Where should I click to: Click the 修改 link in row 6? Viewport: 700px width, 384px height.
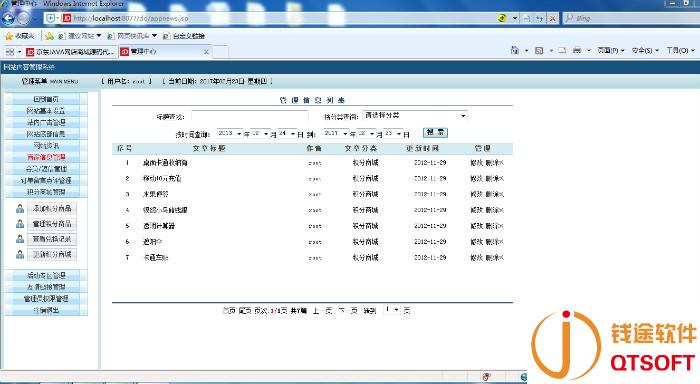(x=476, y=242)
